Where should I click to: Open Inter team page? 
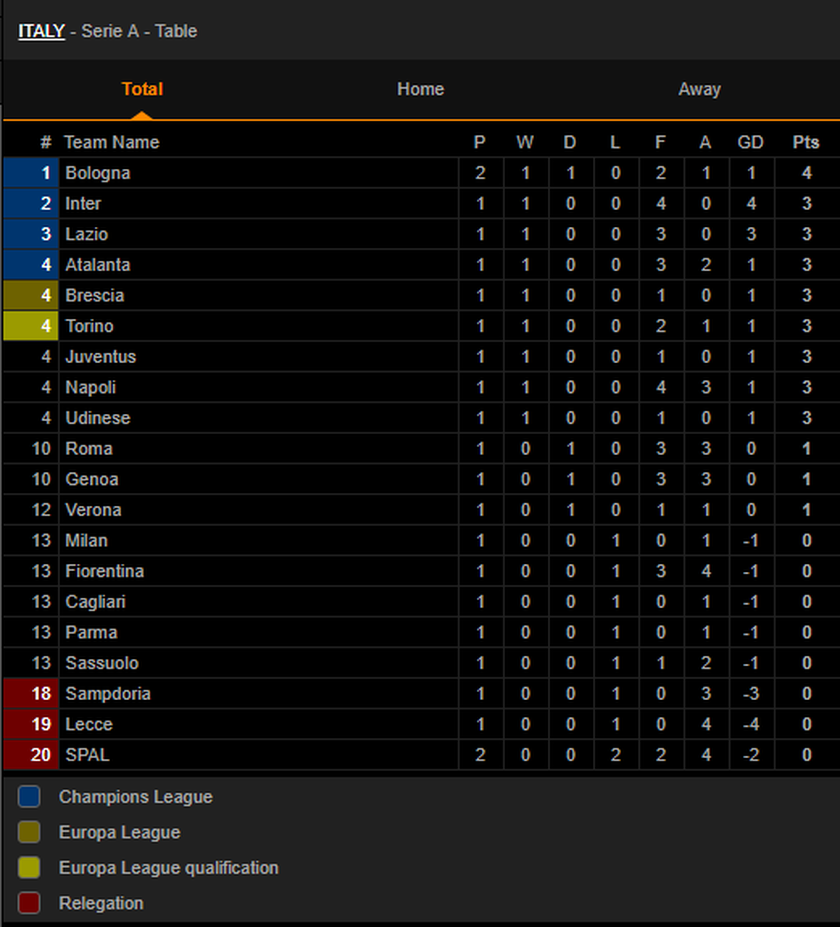[x=83, y=204]
